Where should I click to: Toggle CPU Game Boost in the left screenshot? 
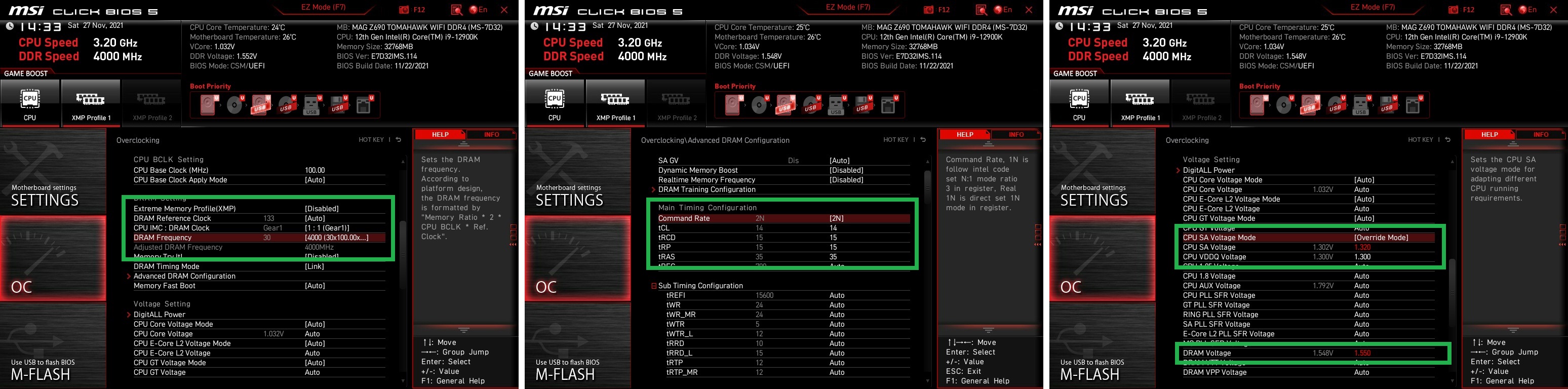point(30,102)
